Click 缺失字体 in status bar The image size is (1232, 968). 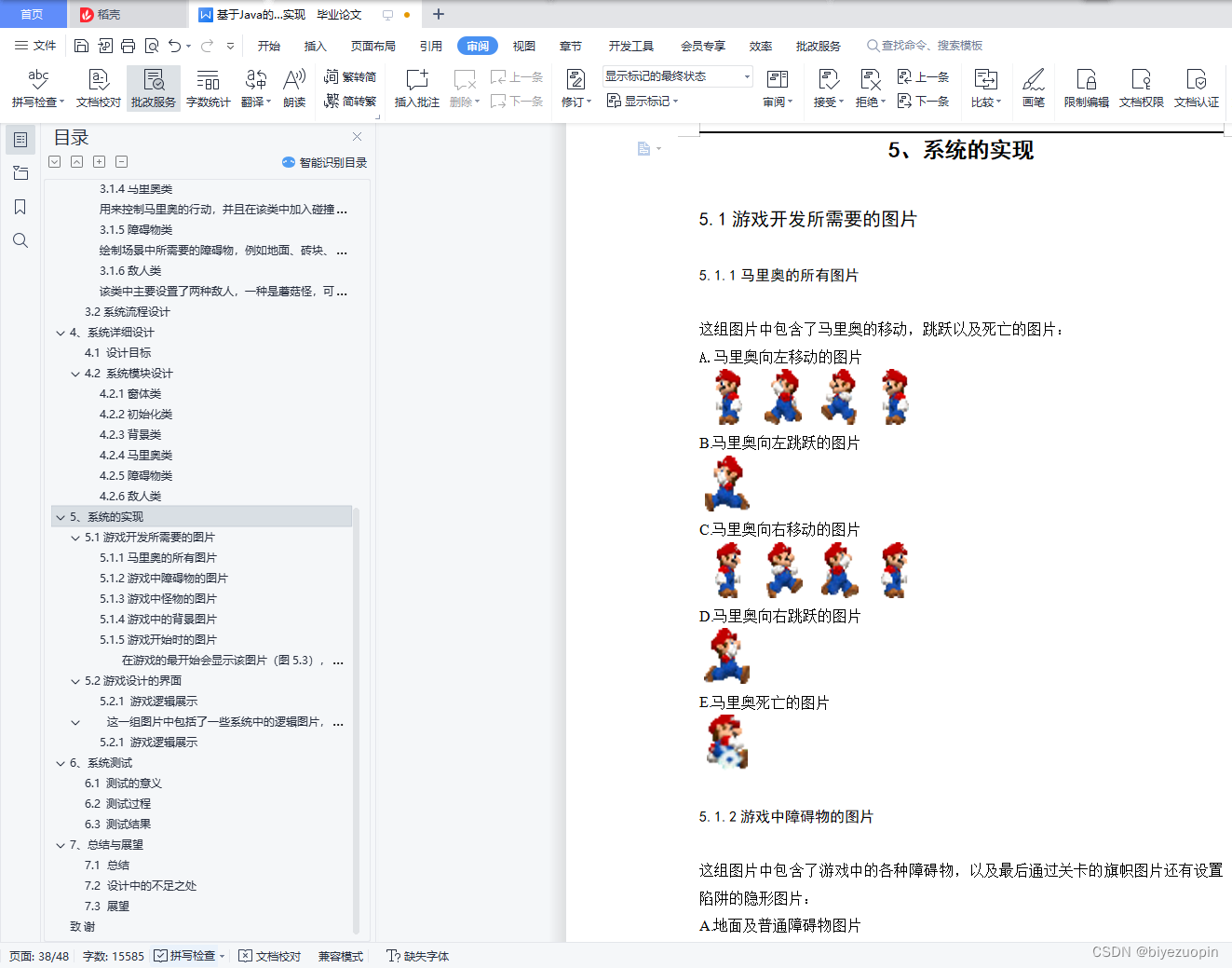(418, 956)
